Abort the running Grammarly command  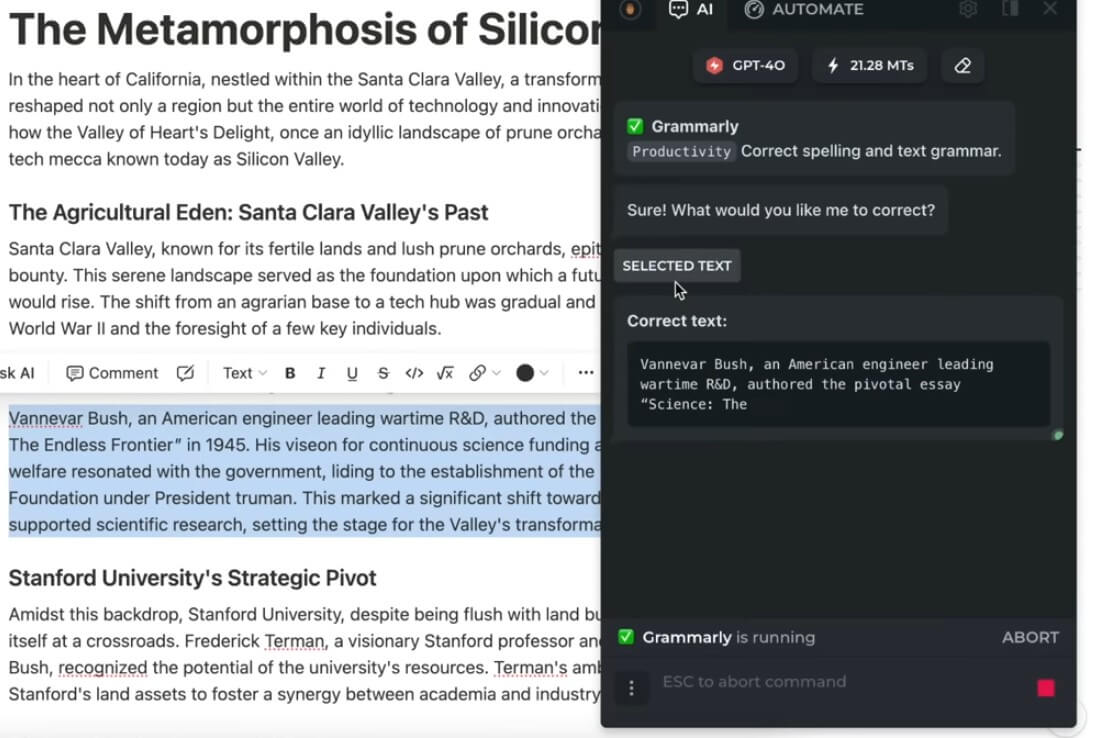1030,638
